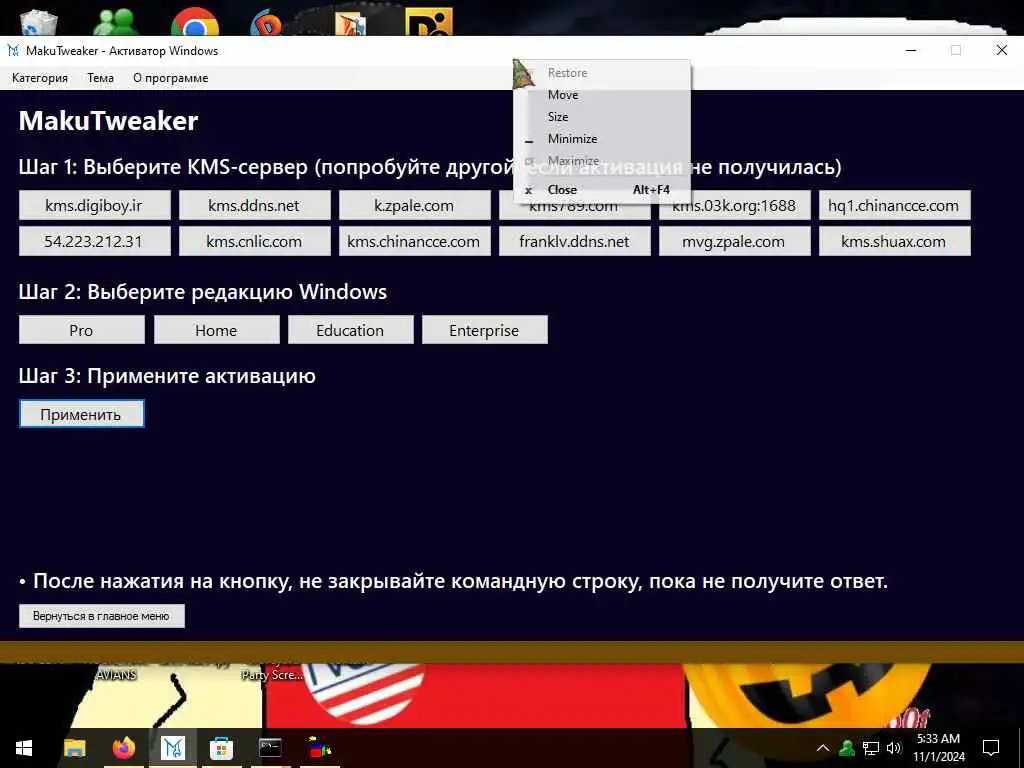Click the MakuTweaker title bar app icon
Image resolution: width=1024 pixels, height=768 pixels.
click(x=12, y=50)
